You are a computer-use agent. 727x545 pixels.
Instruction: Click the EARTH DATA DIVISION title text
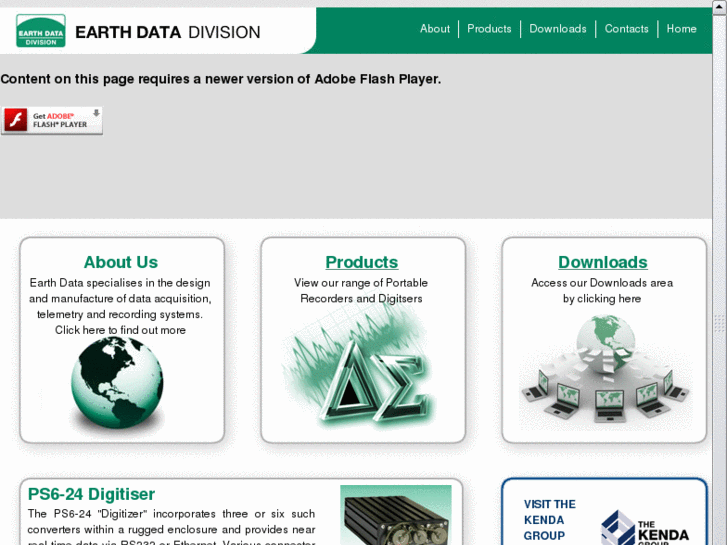point(167,32)
